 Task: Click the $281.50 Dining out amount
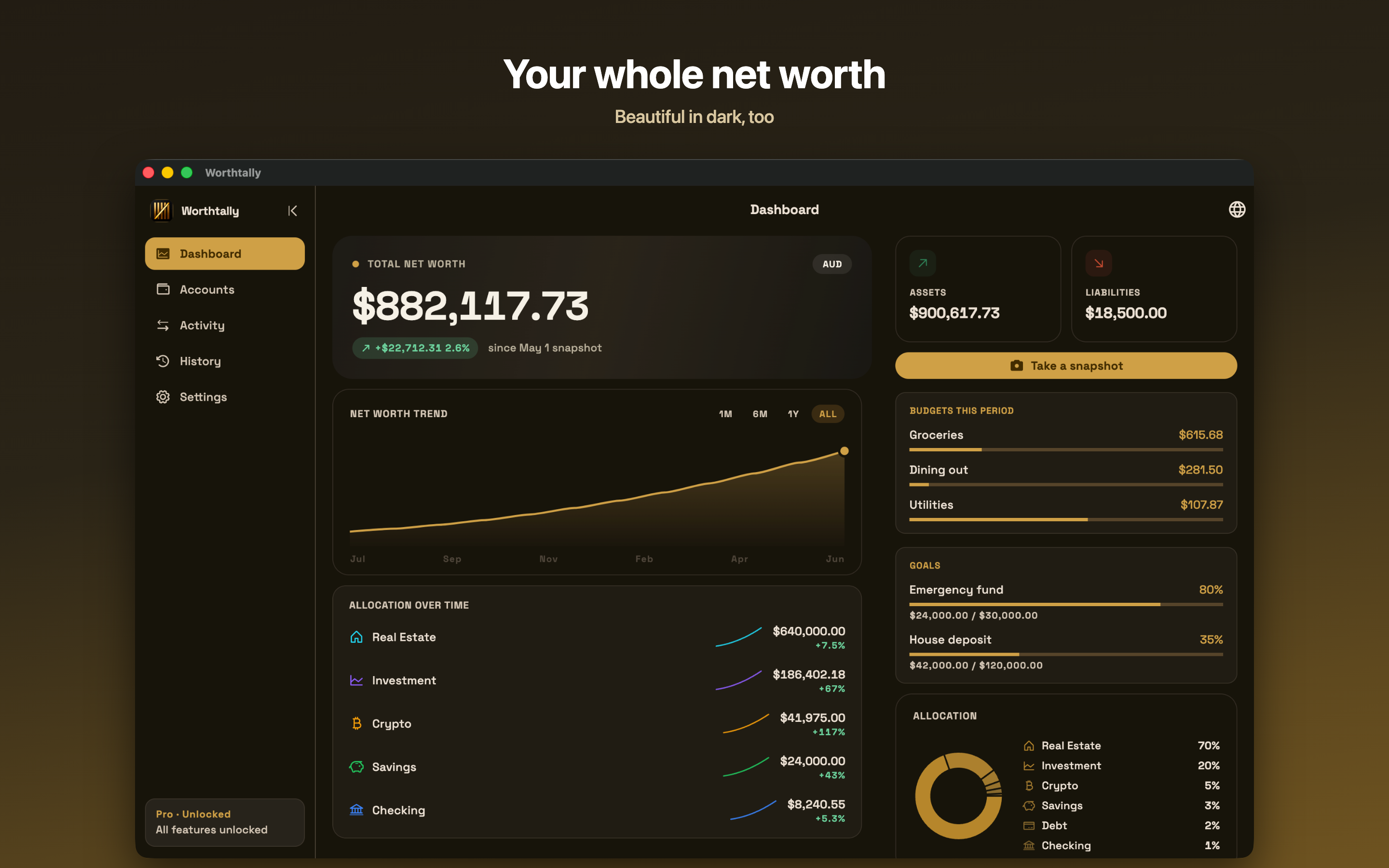pyautogui.click(x=1200, y=470)
